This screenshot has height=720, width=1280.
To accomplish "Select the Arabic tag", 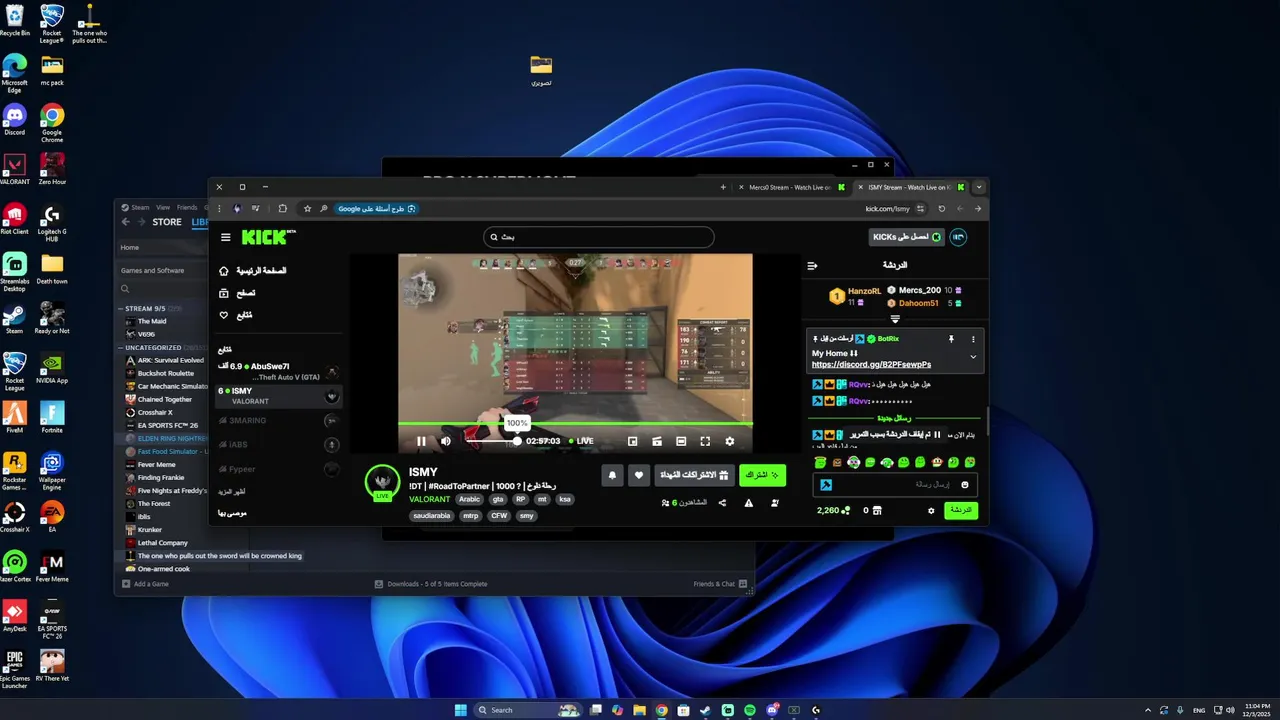I will pyautogui.click(x=469, y=499).
